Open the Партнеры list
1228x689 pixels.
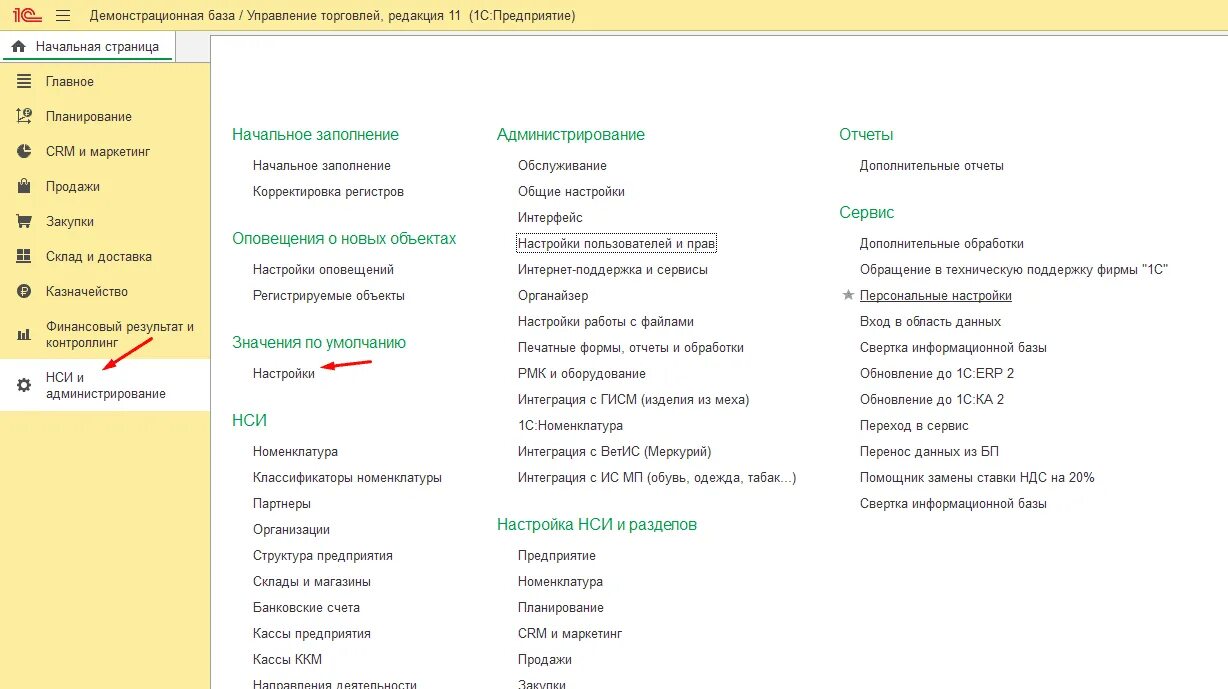(282, 503)
